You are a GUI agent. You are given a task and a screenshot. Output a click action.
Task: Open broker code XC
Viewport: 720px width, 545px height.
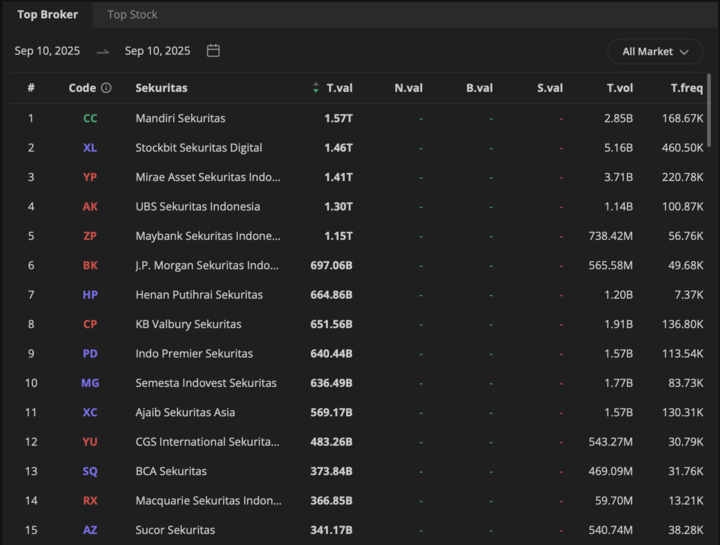click(x=90, y=412)
